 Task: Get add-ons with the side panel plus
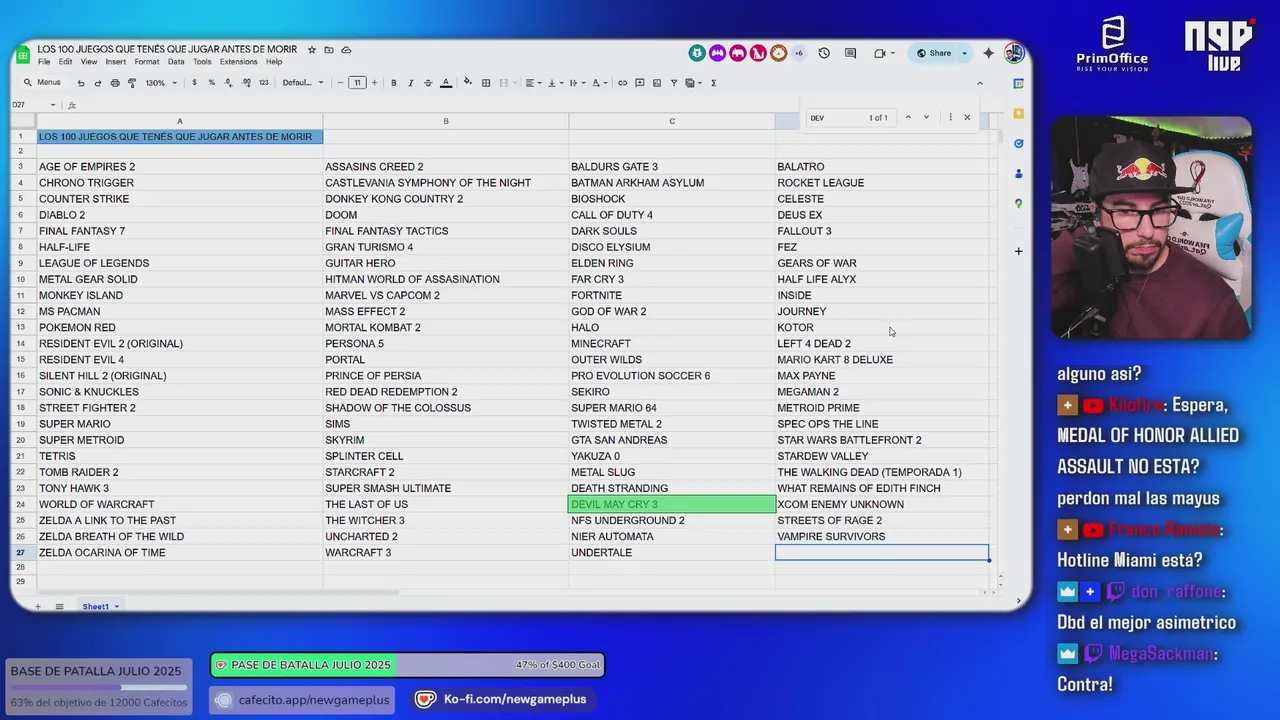pos(1018,251)
